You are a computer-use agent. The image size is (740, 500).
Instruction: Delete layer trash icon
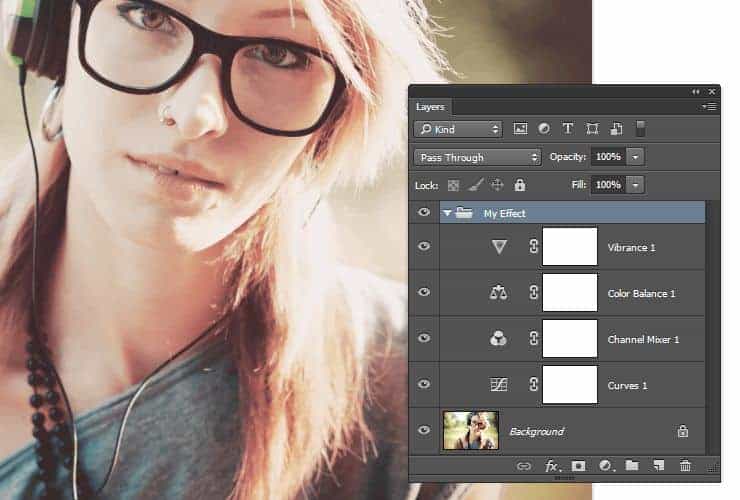coord(685,466)
